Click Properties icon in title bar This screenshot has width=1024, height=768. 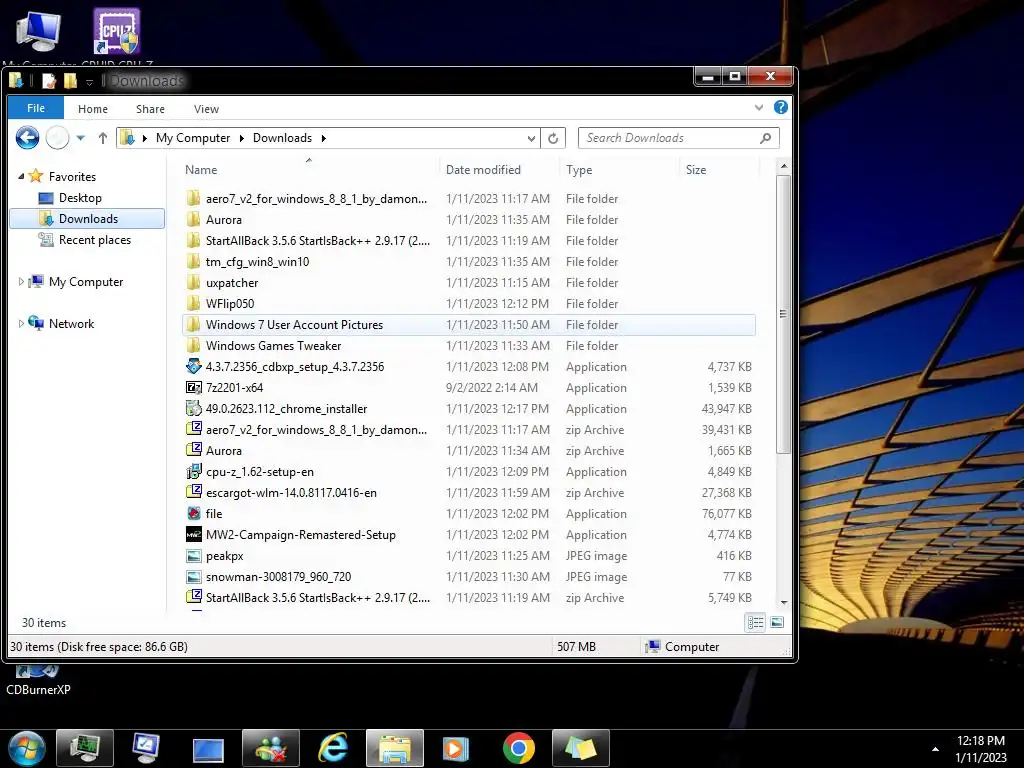click(x=49, y=81)
